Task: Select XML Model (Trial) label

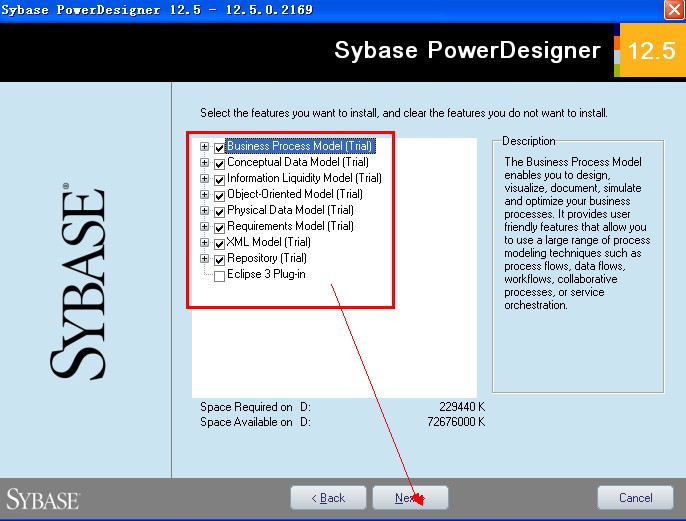Action: [269, 242]
